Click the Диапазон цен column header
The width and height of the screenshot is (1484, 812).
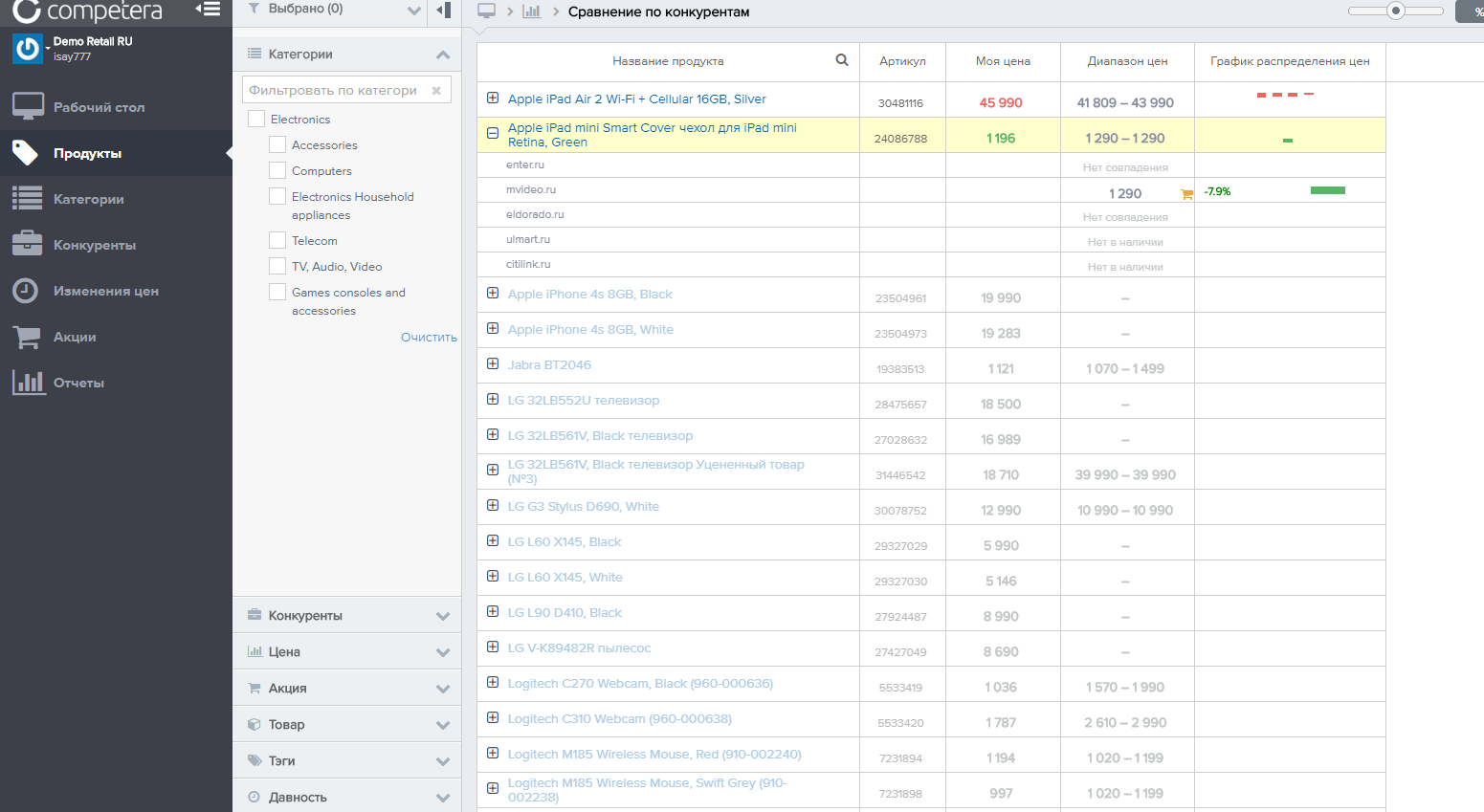pyautogui.click(x=1127, y=61)
